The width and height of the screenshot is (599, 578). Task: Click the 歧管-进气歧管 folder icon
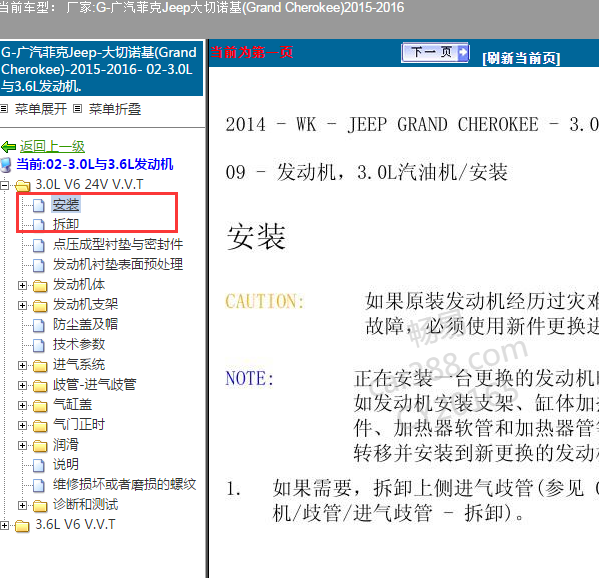click(40, 385)
